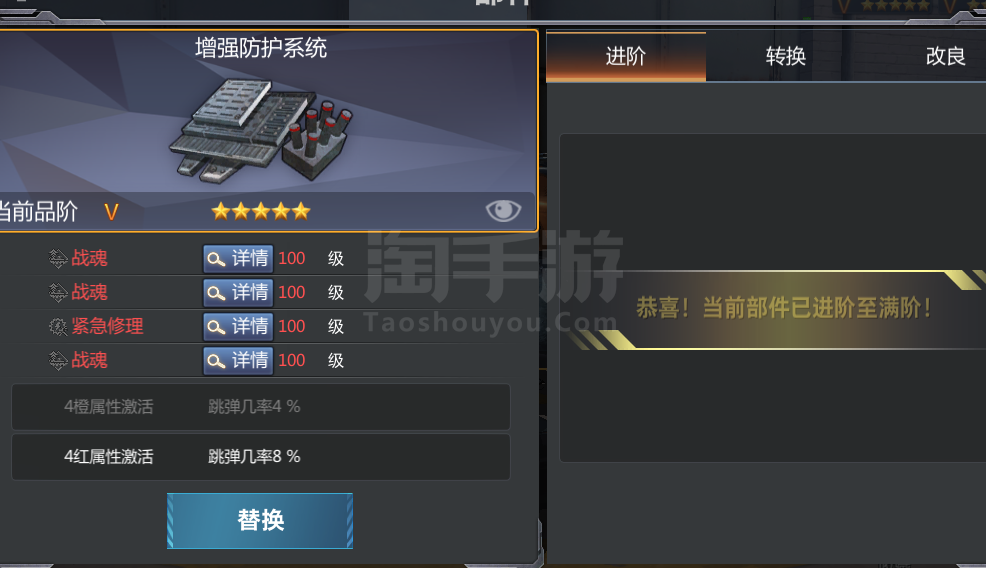The width and height of the screenshot is (986, 568).
Task: Click the 紧急修理 gear skill icon
Action: point(58,326)
